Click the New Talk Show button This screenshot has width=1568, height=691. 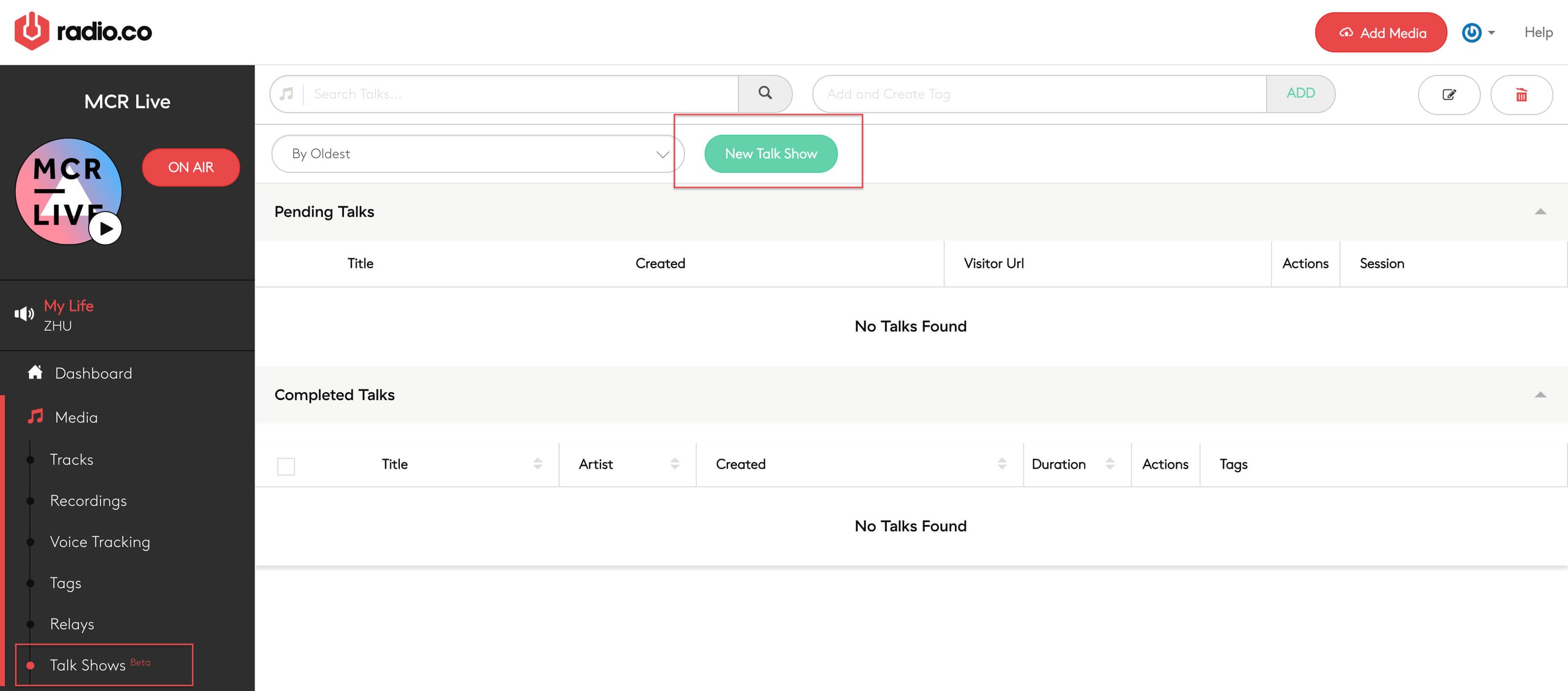pos(770,154)
